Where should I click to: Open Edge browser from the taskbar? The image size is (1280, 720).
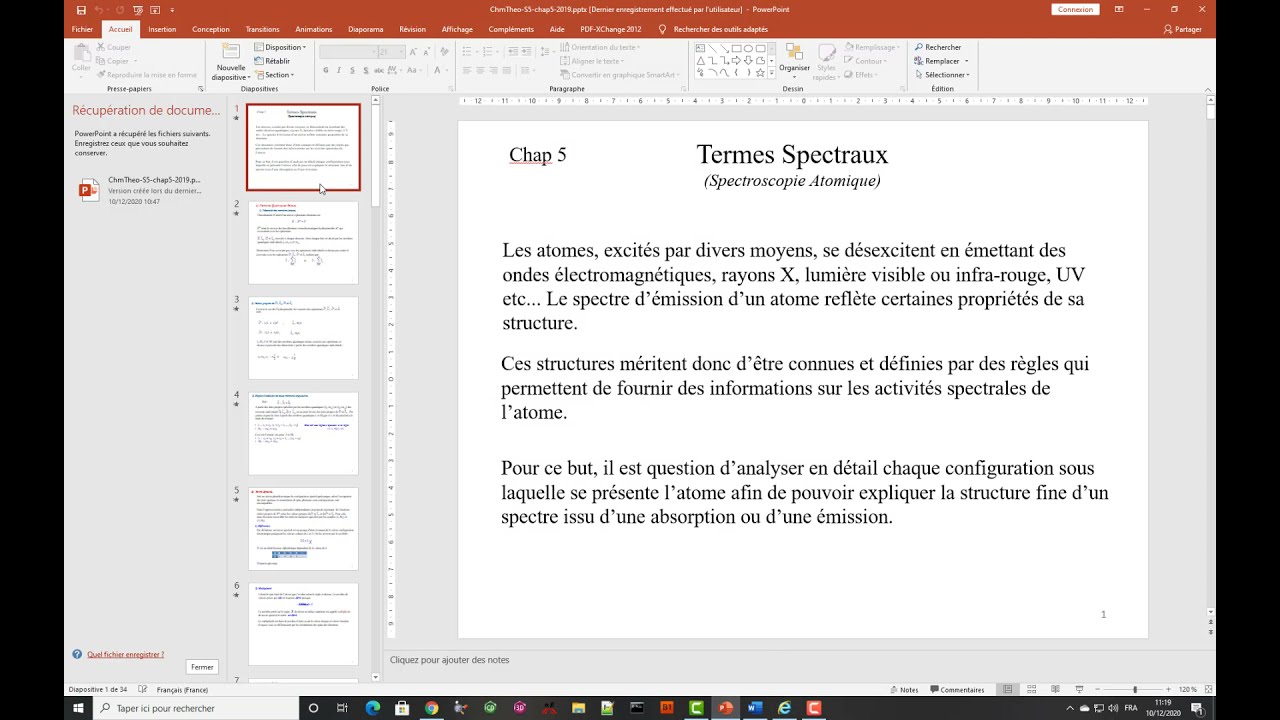click(373, 708)
